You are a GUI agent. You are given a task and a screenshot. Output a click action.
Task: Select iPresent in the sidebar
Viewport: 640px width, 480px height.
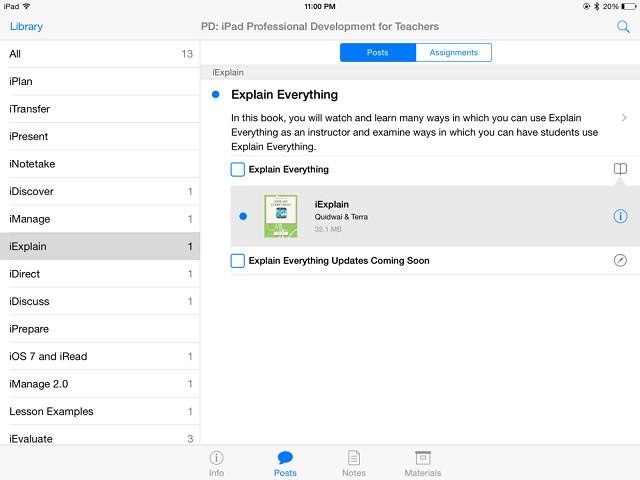point(100,136)
